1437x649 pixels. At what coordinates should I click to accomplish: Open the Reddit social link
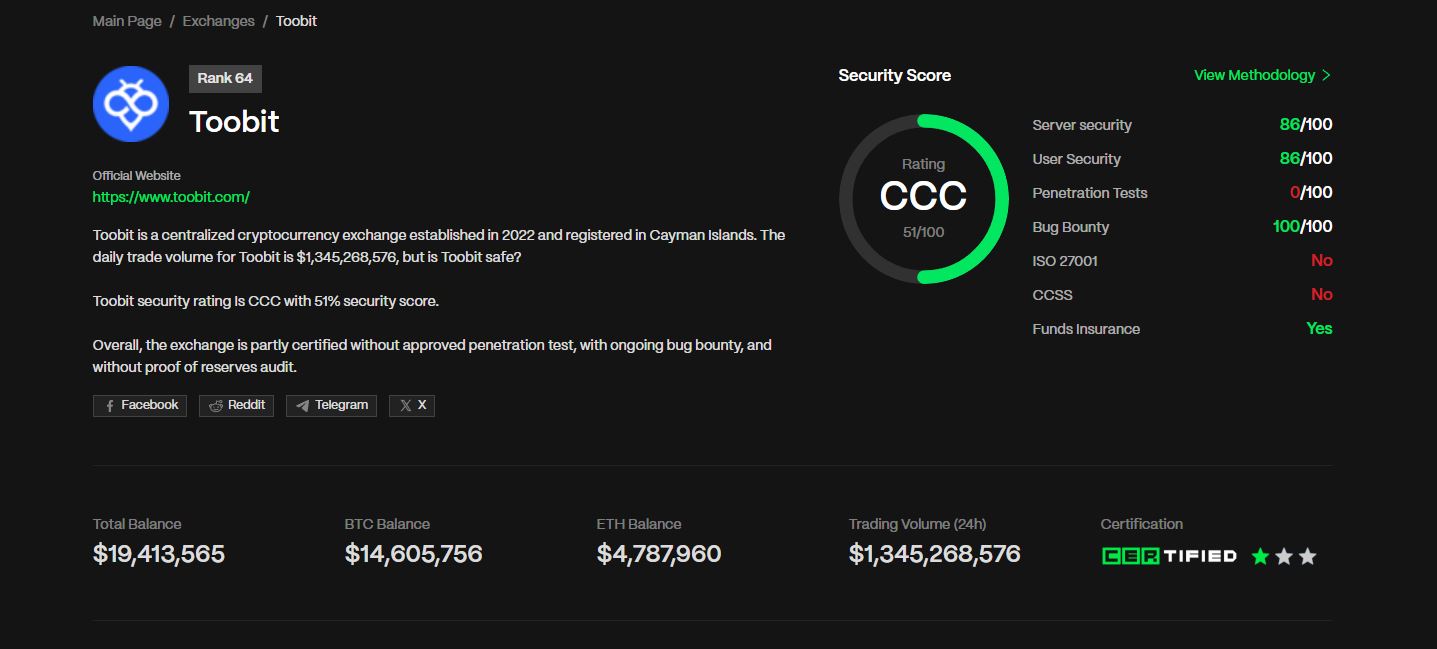236,405
